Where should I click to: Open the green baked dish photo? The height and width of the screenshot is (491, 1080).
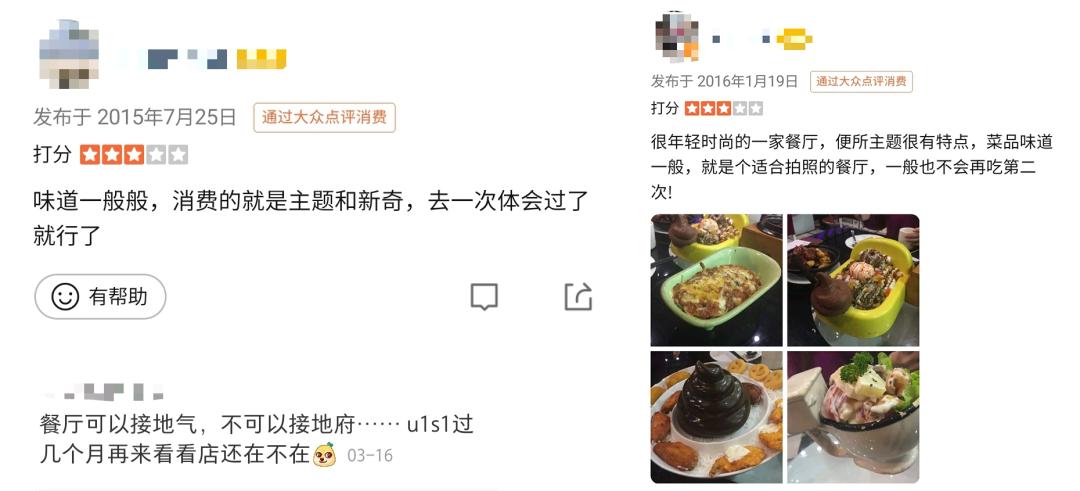tap(716, 280)
